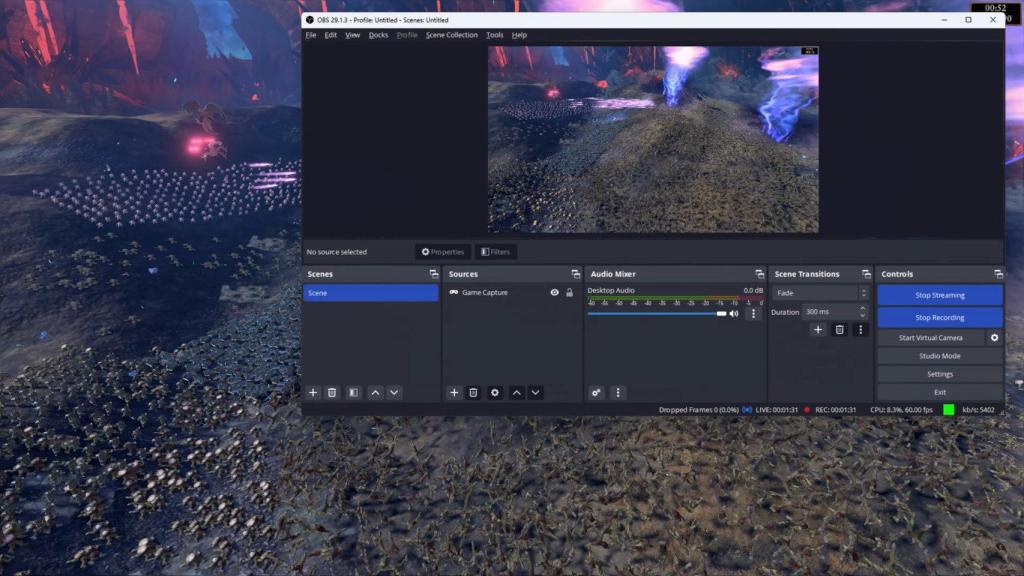Toggle lock on Game Capture source

(569, 293)
